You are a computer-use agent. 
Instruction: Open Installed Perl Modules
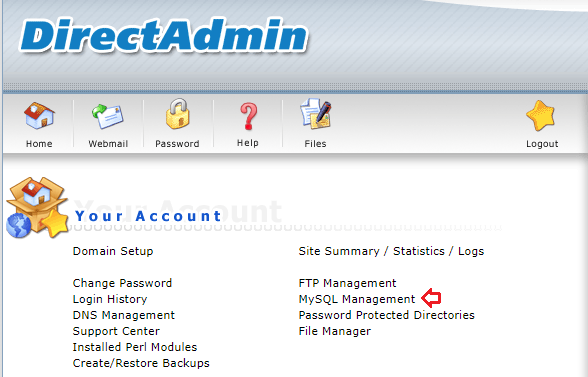tap(135, 347)
